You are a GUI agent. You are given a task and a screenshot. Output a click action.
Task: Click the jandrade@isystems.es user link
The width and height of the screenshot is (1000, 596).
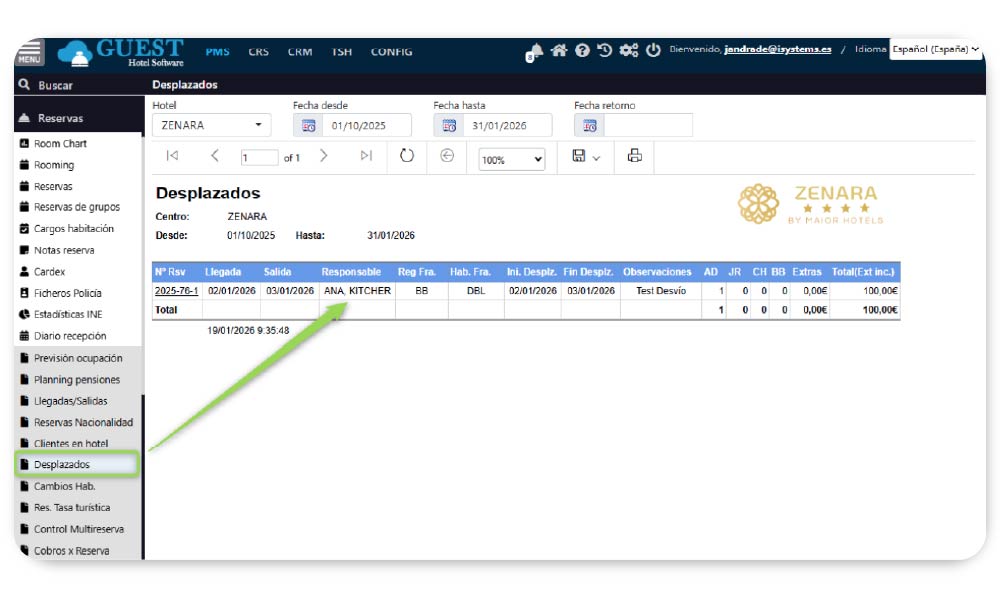777,49
